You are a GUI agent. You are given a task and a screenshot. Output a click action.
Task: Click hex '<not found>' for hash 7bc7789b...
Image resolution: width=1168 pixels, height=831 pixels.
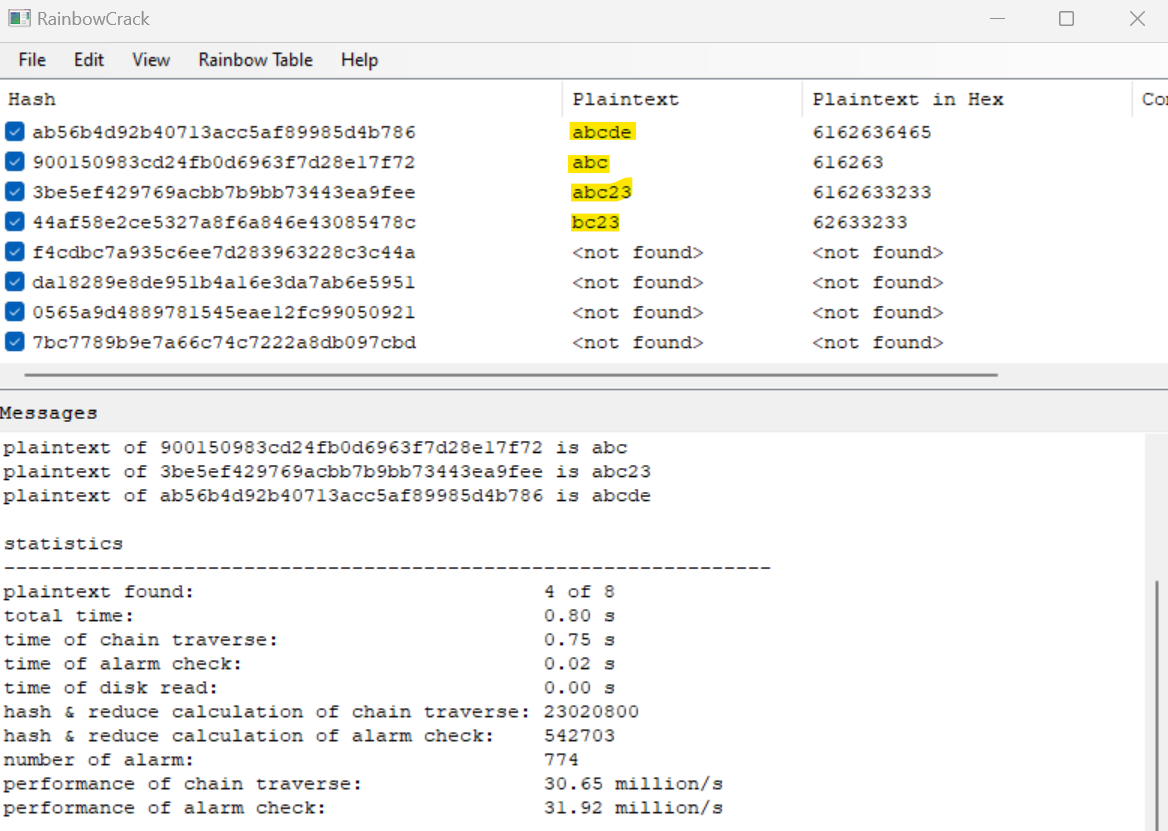point(878,343)
